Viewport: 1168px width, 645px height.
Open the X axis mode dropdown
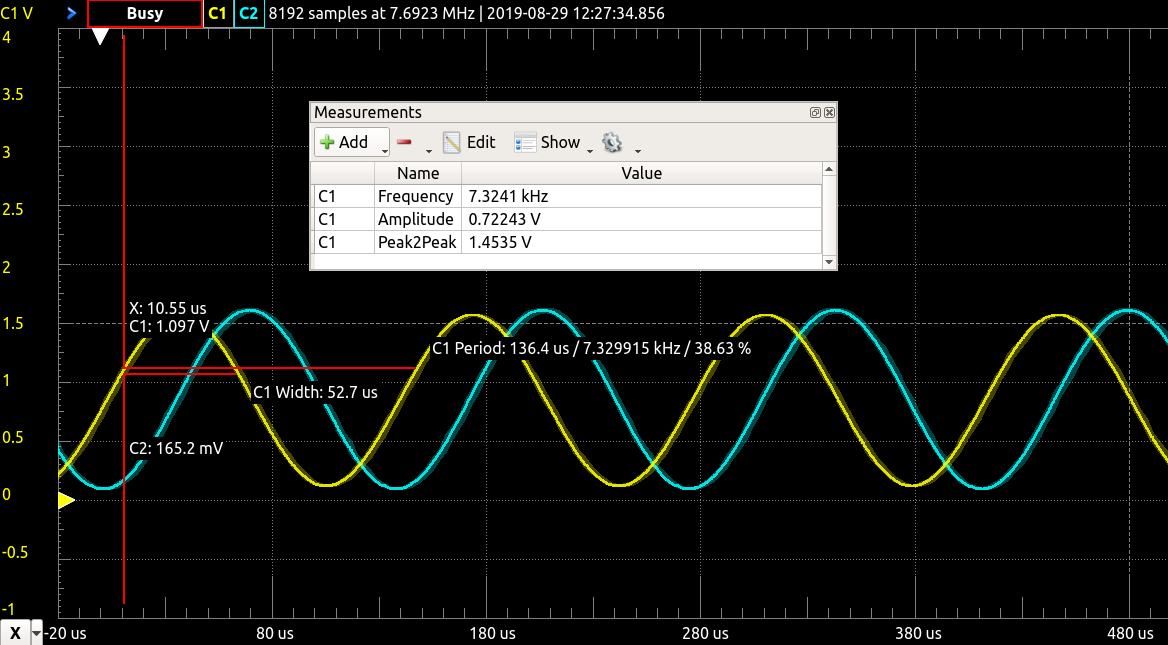(x=36, y=633)
